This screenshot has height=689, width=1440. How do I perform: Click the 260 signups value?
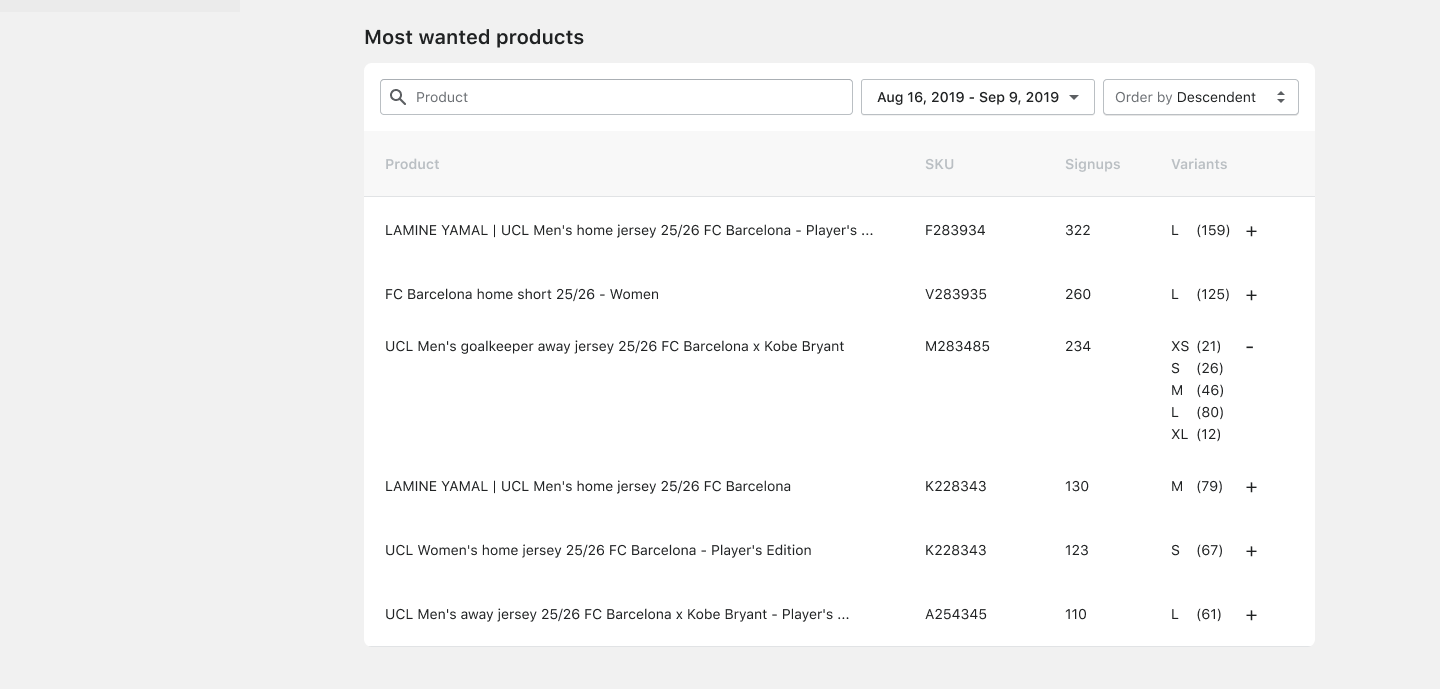[1078, 294]
